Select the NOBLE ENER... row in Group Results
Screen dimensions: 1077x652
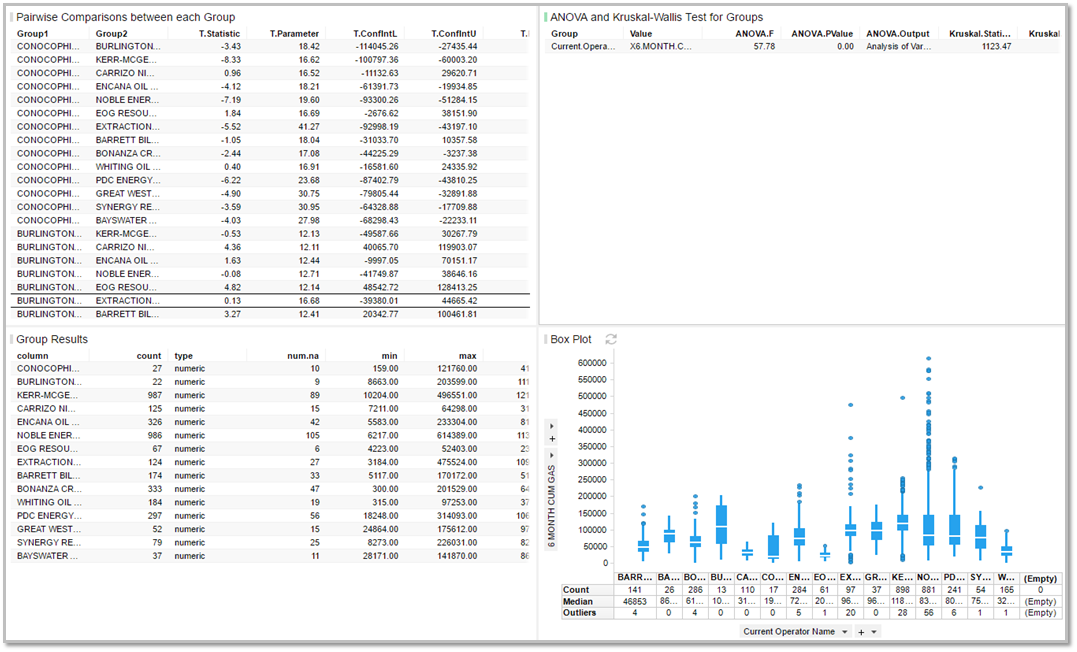click(270, 436)
